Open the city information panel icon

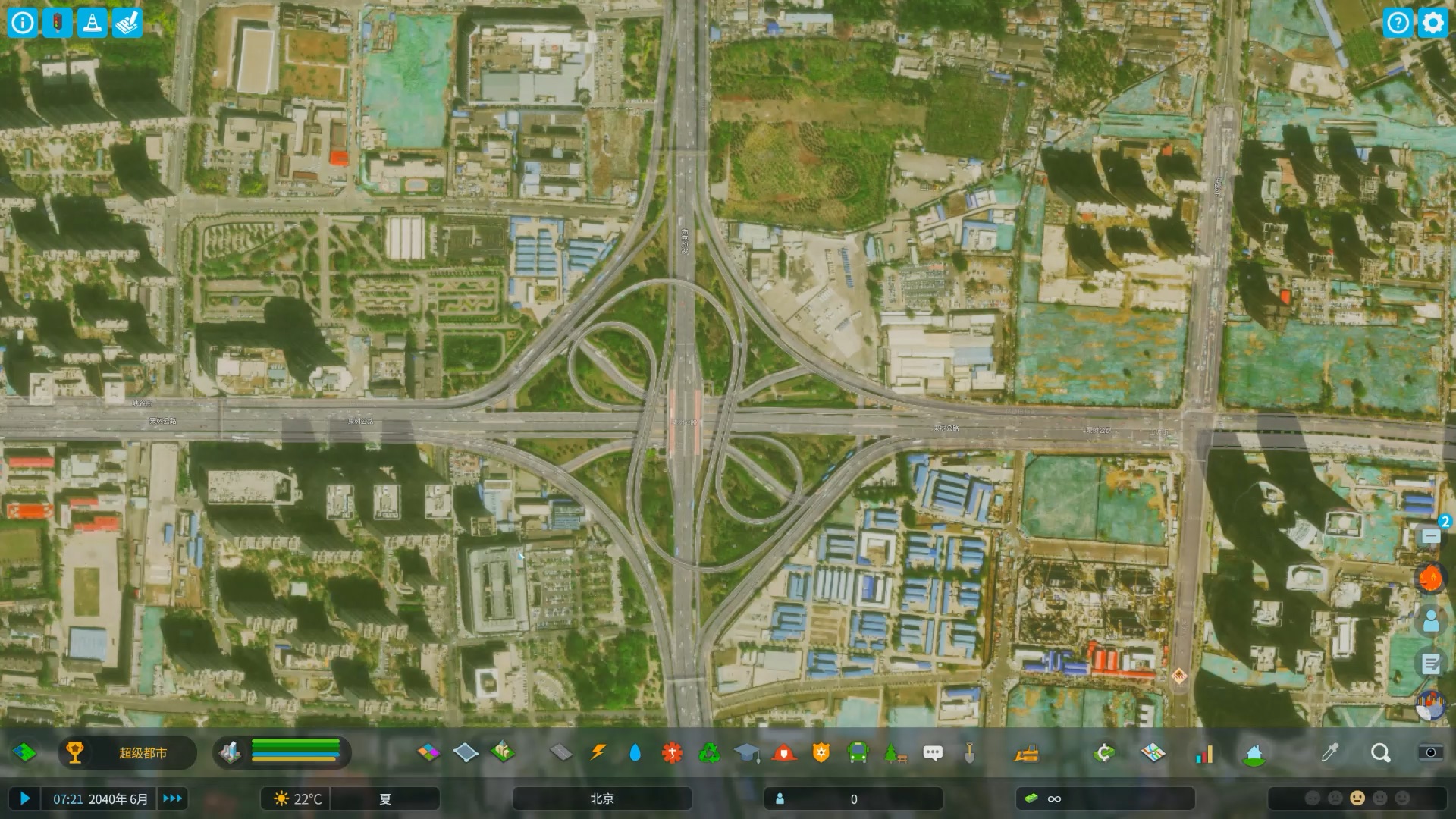(x=23, y=23)
